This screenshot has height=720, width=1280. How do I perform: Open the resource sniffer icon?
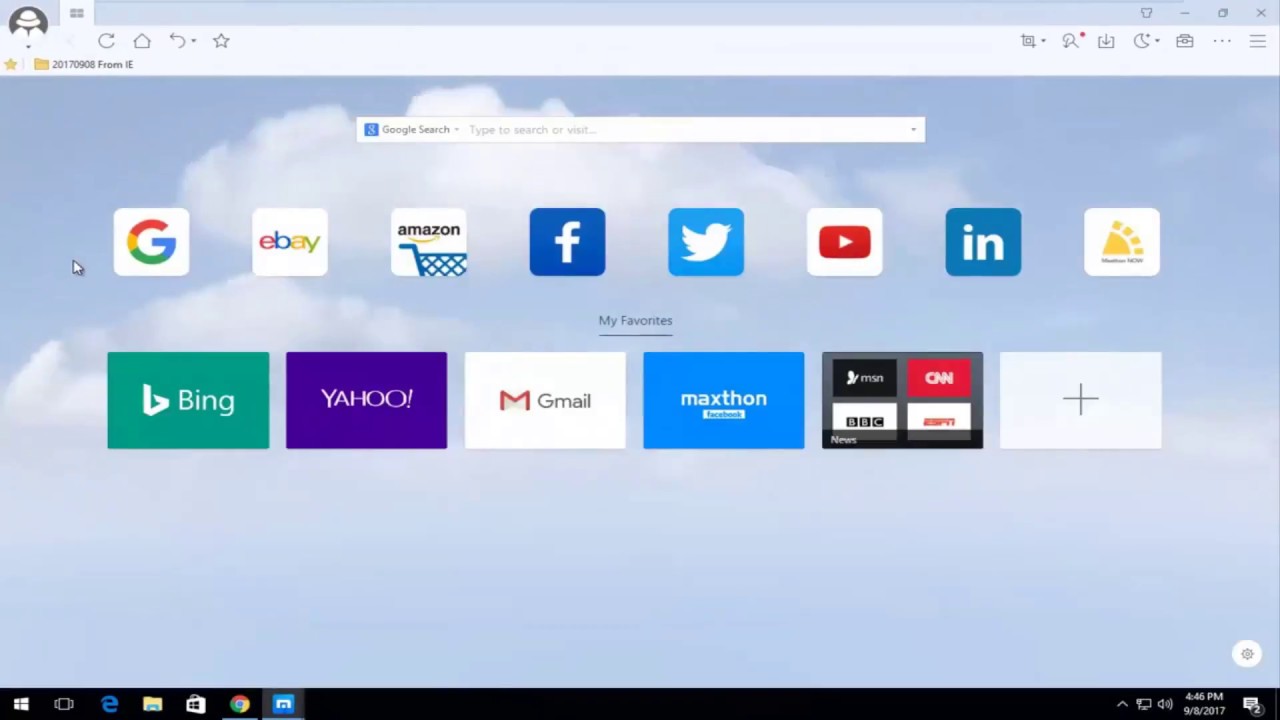tap(1071, 41)
